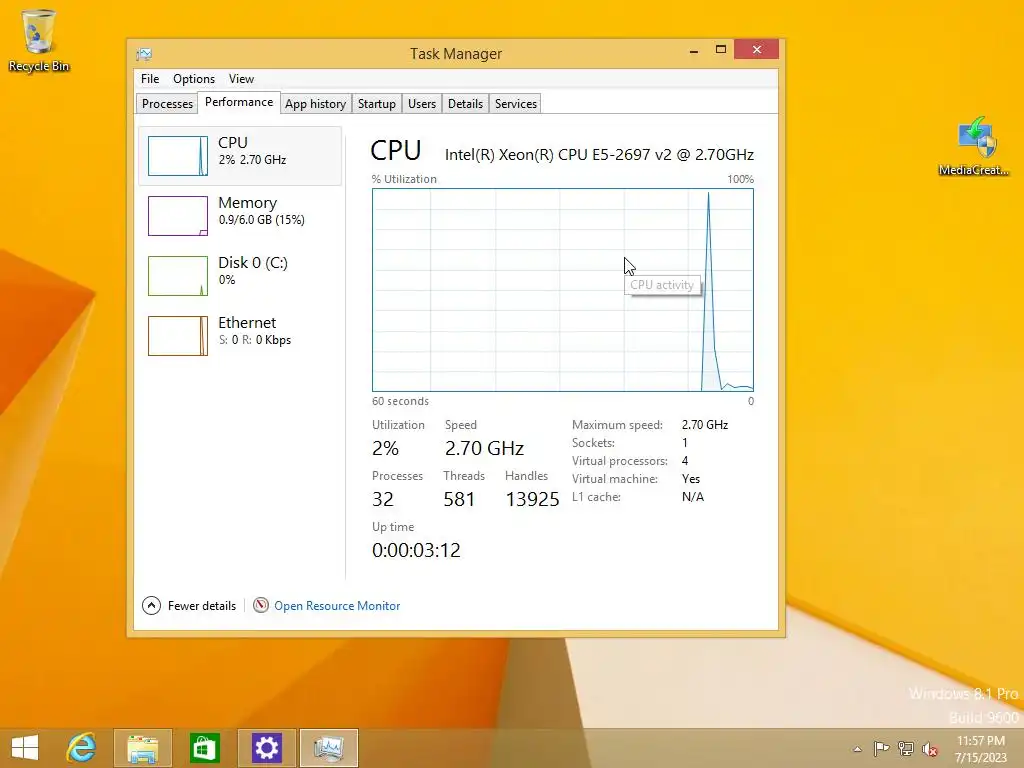The image size is (1024, 768).
Task: Click the Task Manager taskbar button
Action: (x=328, y=748)
